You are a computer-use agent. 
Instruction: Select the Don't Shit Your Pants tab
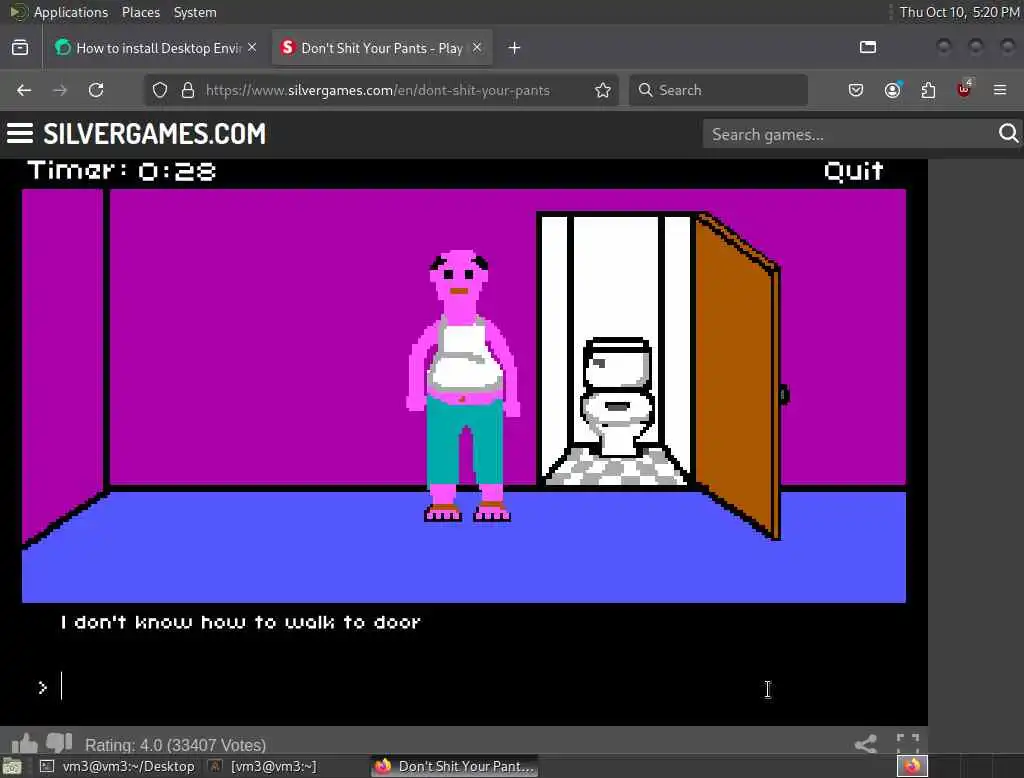(383, 48)
